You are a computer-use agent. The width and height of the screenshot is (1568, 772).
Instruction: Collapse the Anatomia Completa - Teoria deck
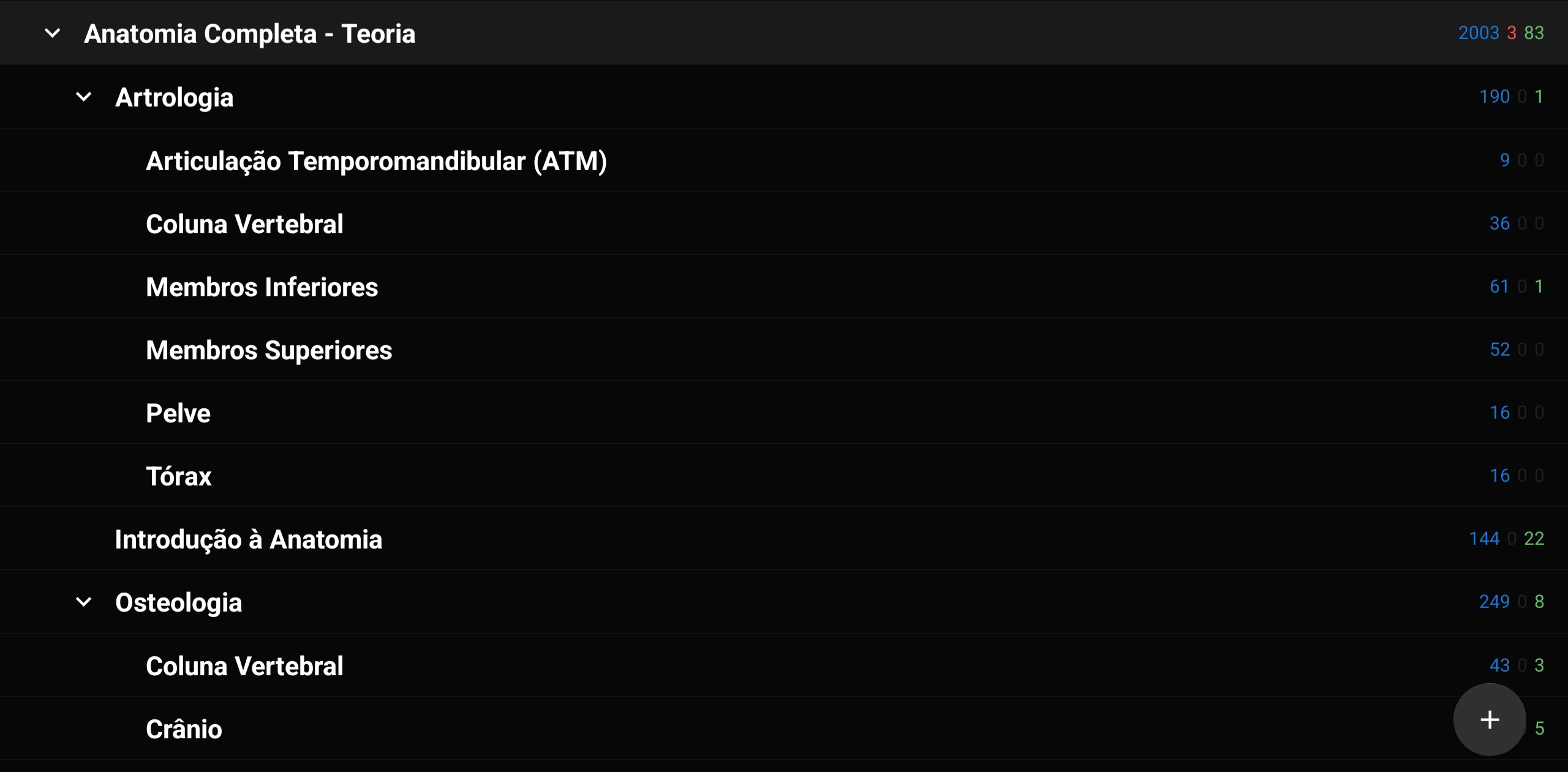(53, 33)
